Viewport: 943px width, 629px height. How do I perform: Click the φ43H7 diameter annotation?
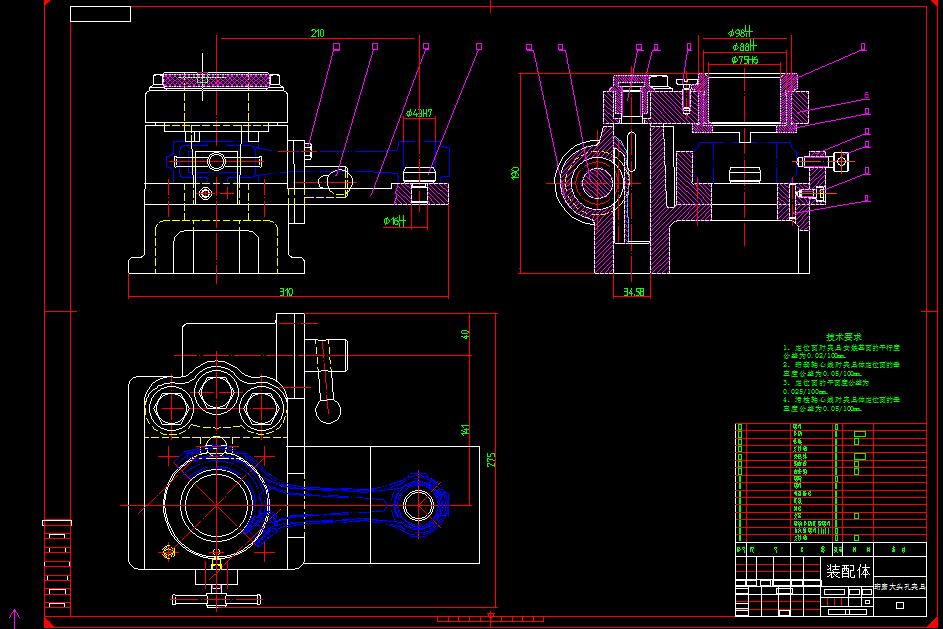(x=419, y=113)
